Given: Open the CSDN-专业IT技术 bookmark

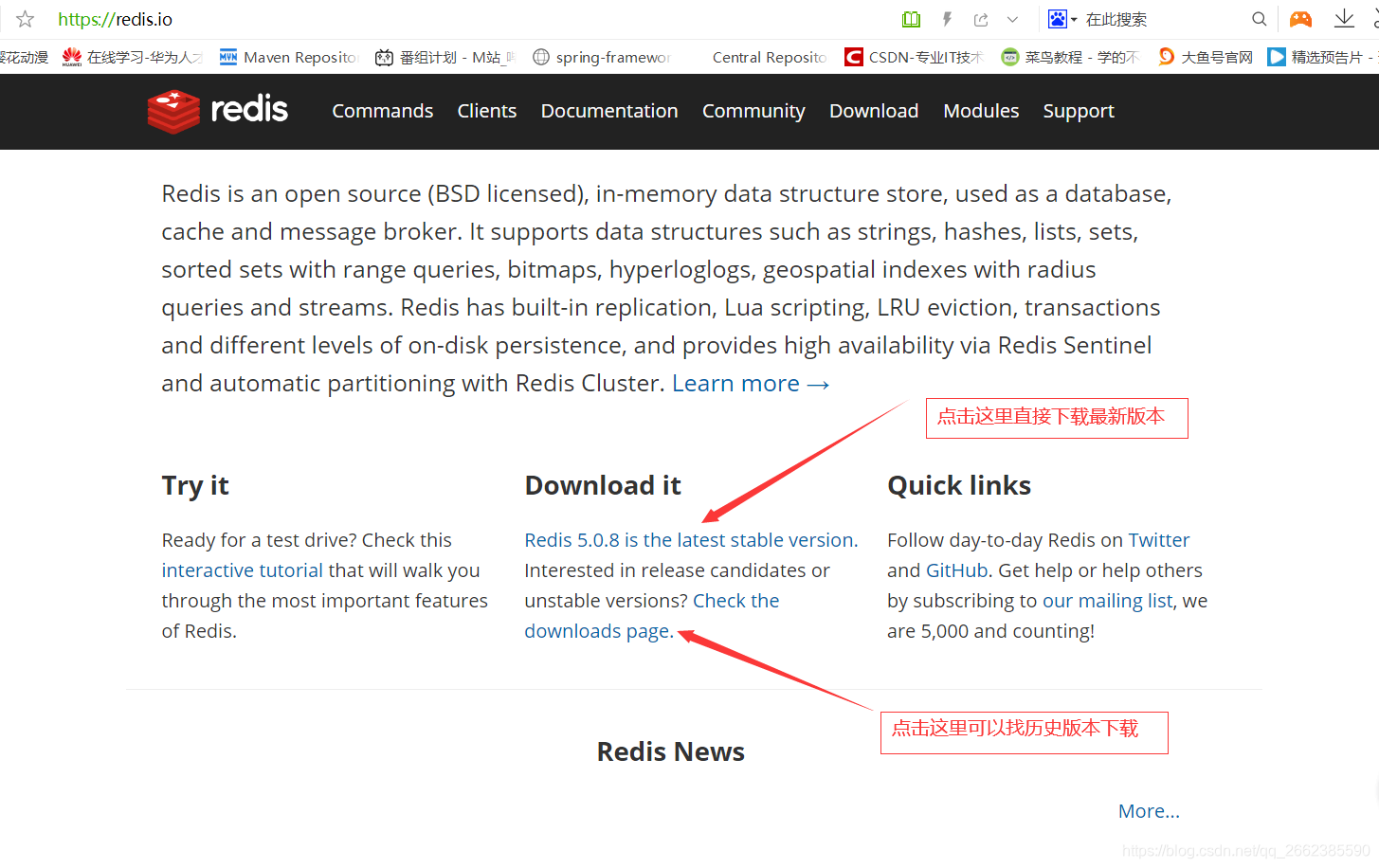Looking at the screenshot, I should tap(915, 57).
